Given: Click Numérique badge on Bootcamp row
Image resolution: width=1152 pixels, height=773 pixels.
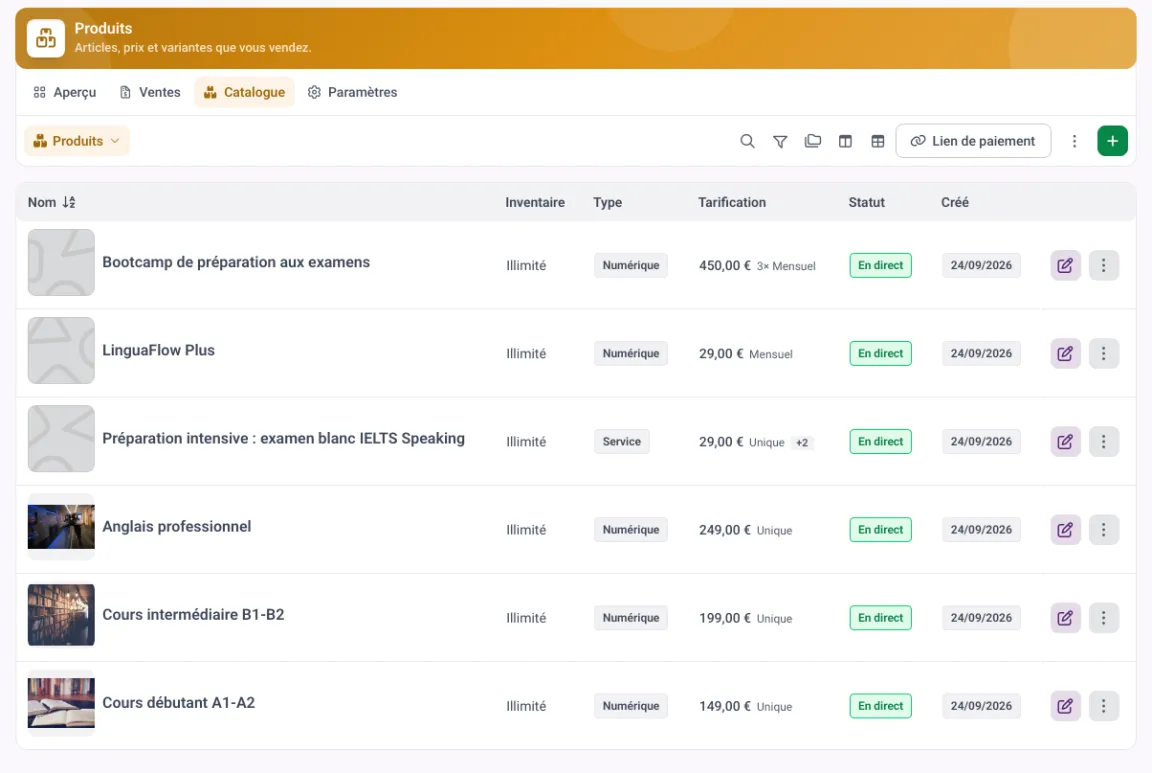Looking at the screenshot, I should coord(630,265).
